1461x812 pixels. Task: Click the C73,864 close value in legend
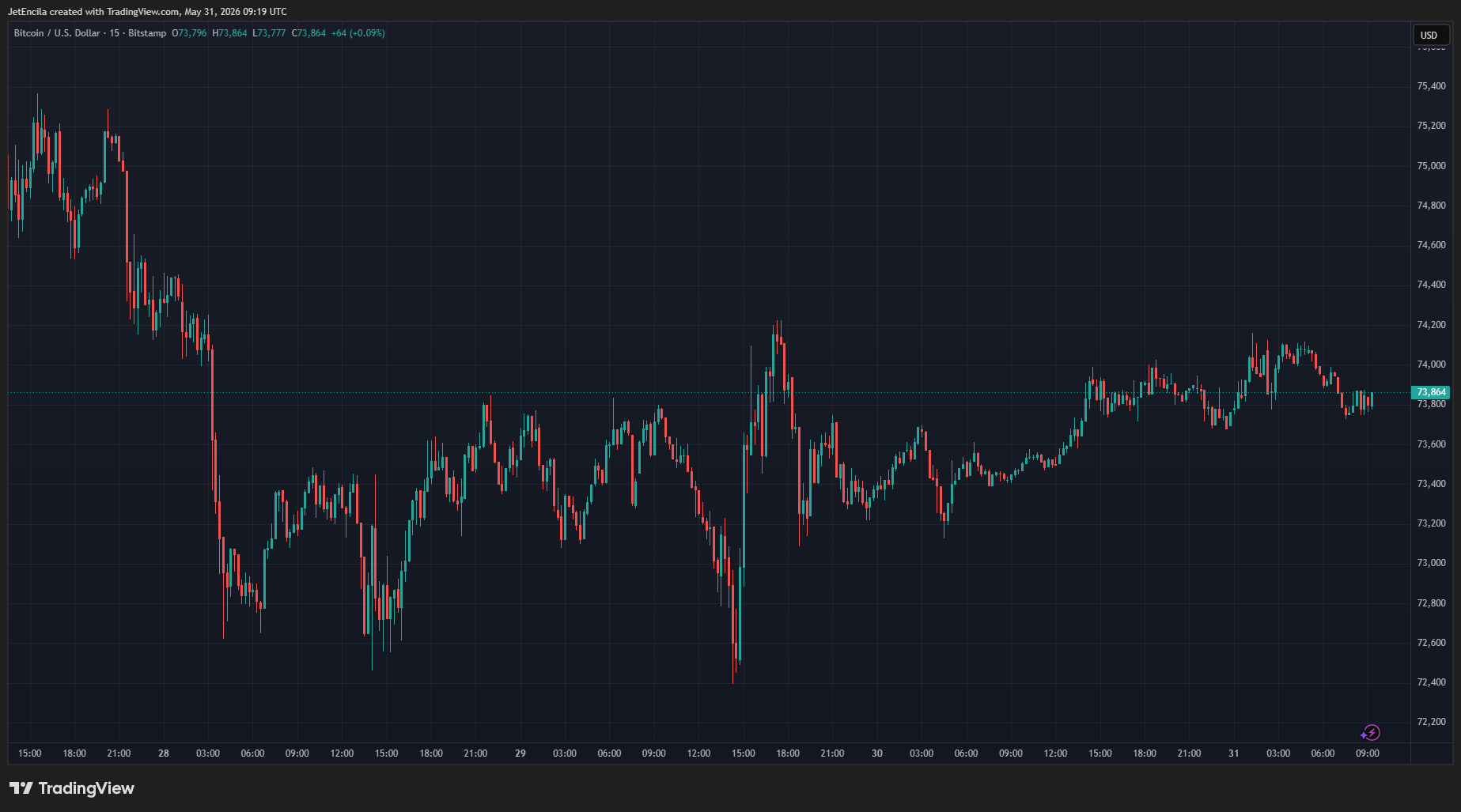click(308, 33)
